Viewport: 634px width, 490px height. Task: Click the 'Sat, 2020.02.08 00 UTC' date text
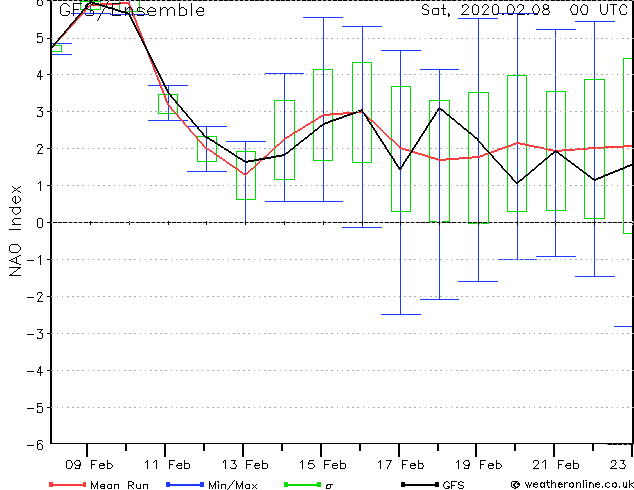524,10
